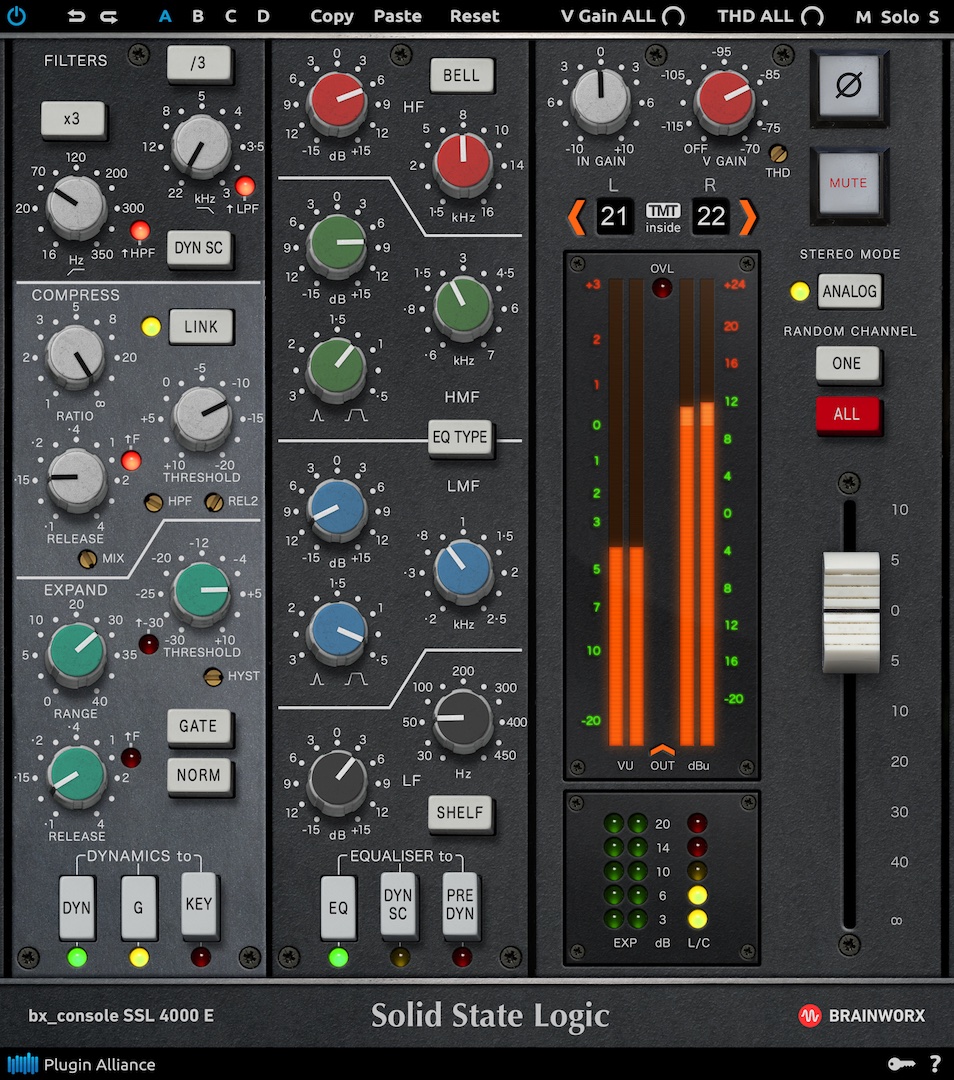Click the MIX trim screw
Viewport: 954px width, 1080px height.
[87, 559]
